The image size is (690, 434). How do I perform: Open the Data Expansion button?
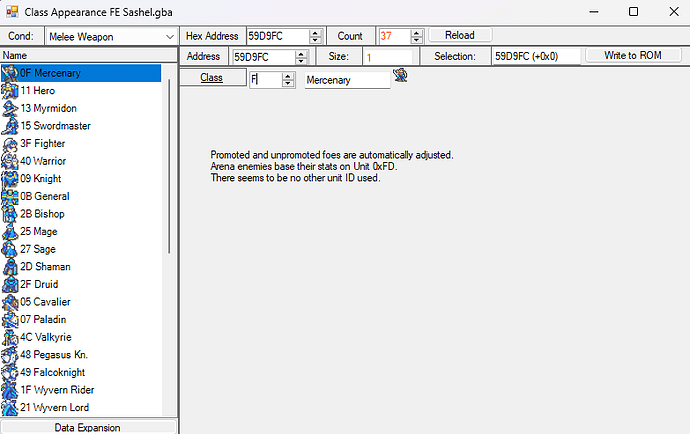[x=88, y=427]
